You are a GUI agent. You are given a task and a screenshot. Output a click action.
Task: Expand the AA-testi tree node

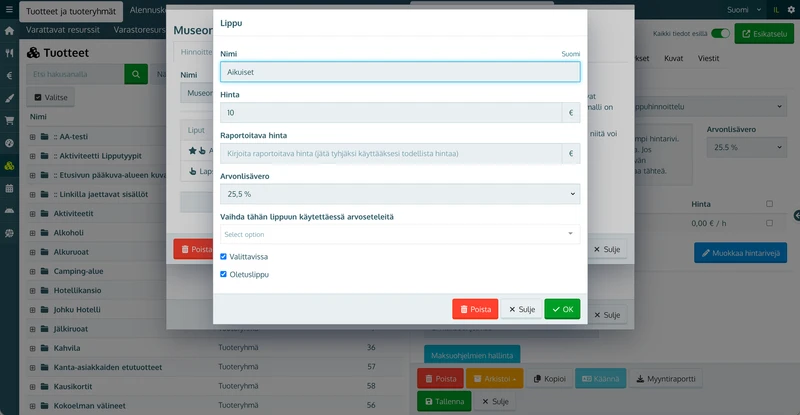pos(32,137)
